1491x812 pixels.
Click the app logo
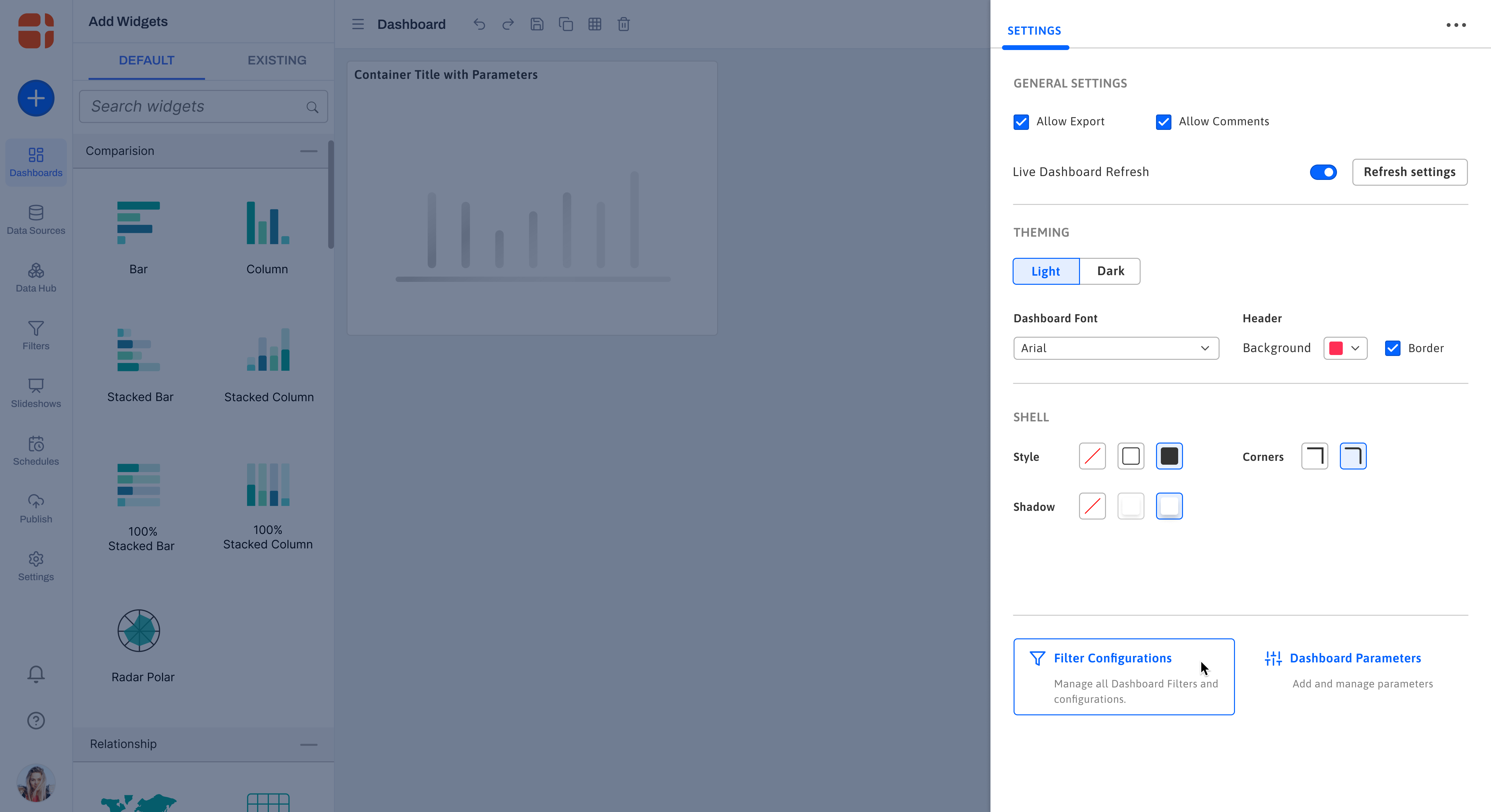click(36, 31)
